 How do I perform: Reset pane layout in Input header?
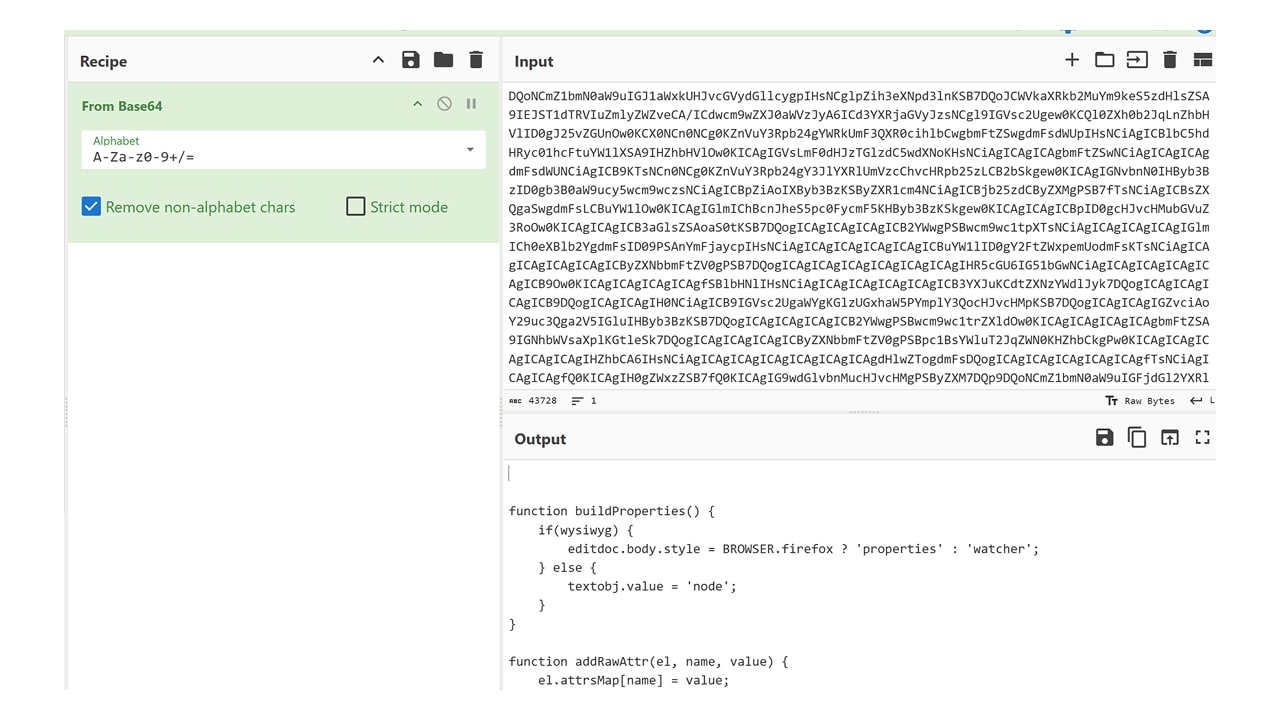point(1203,61)
